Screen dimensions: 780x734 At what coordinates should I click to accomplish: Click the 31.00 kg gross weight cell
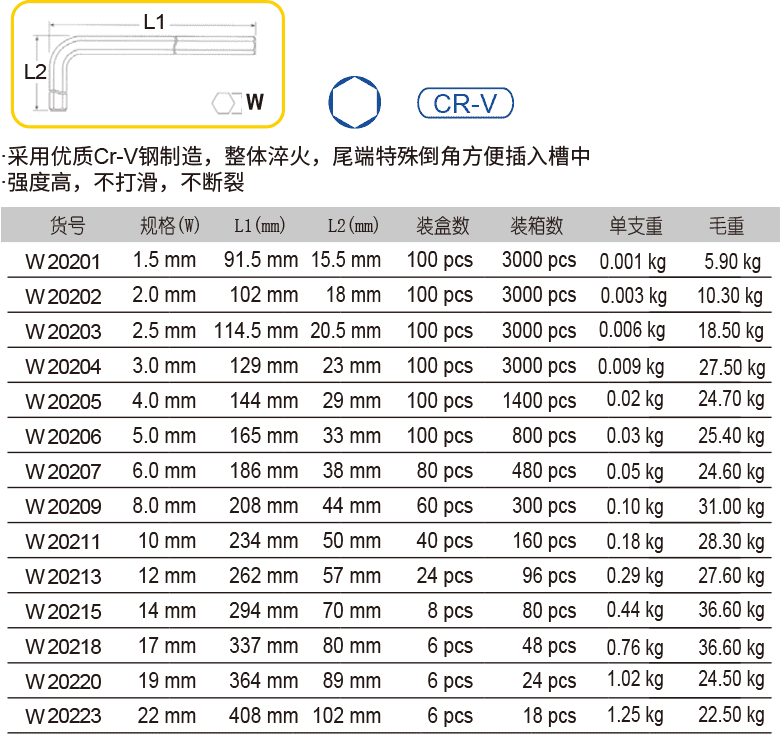pyautogui.click(x=731, y=507)
